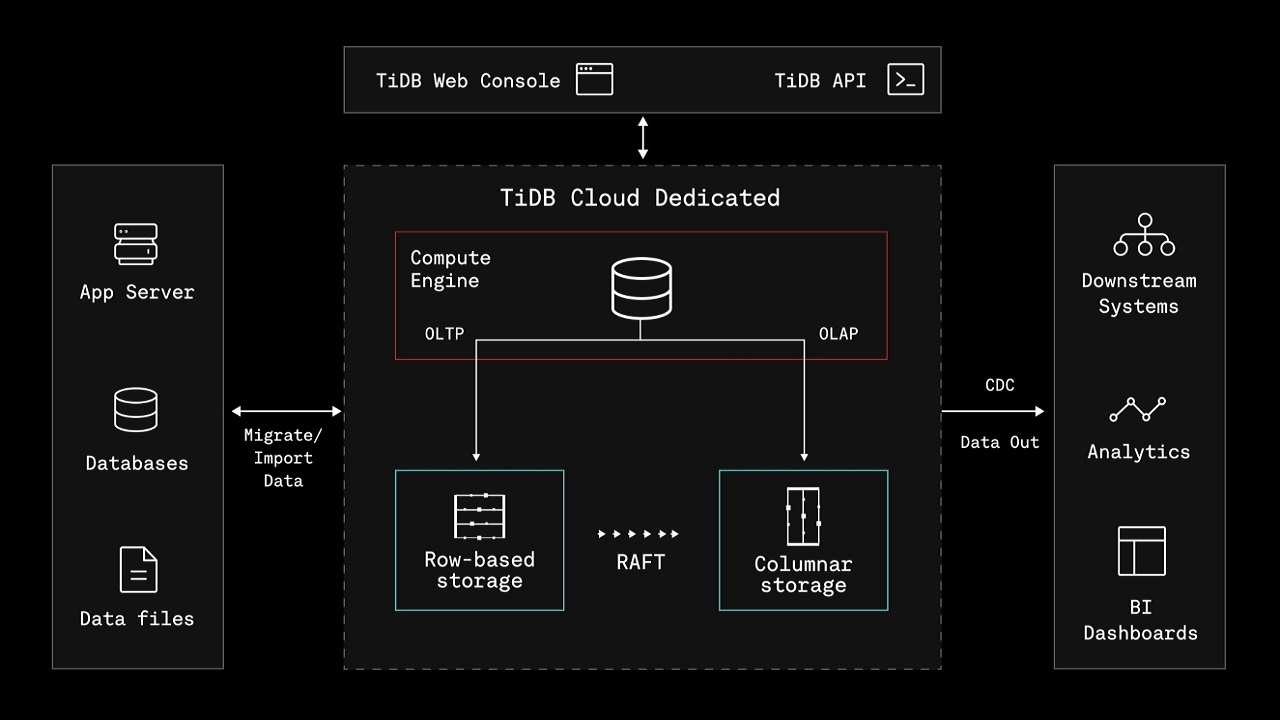Select the Row-based storage icon
This screenshot has width=1280, height=720.
click(479, 516)
